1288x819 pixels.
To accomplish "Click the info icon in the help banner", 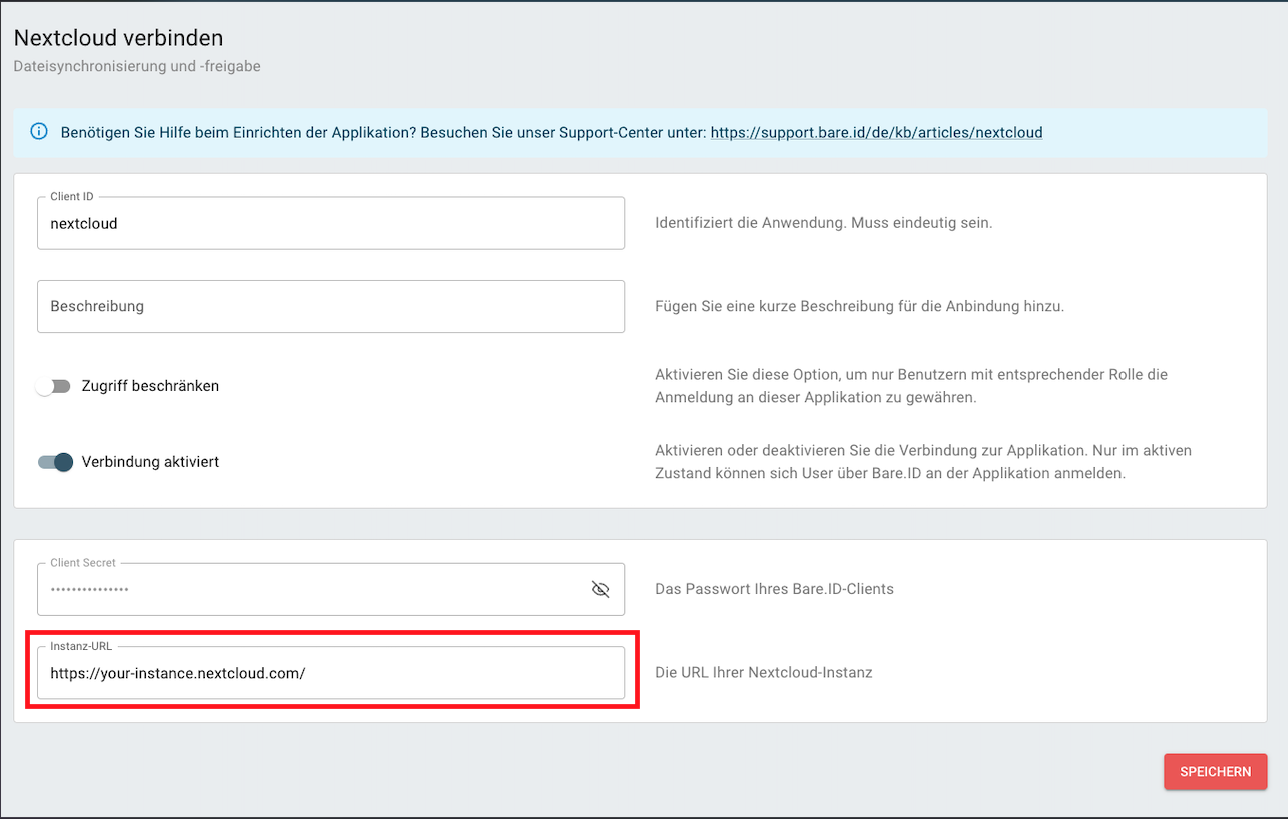I will tap(39, 131).
